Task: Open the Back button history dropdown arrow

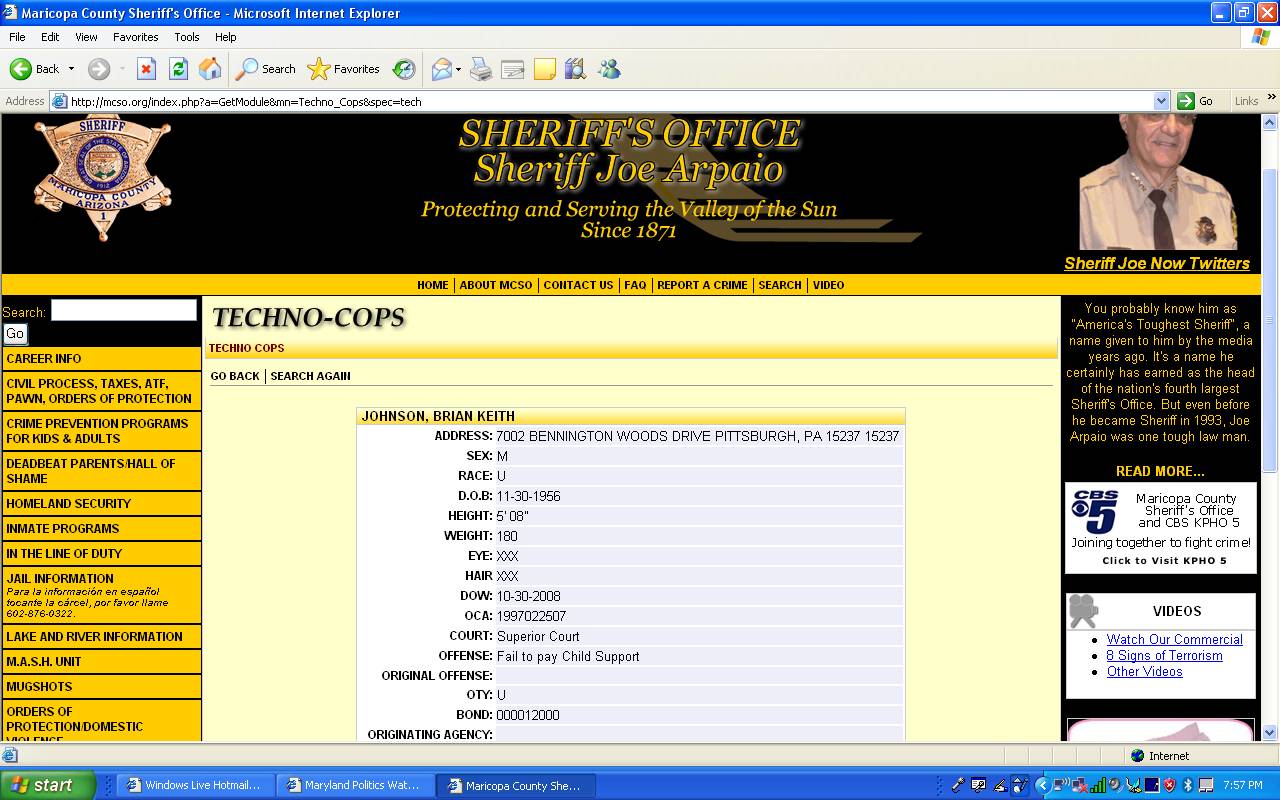Action: coord(71,69)
